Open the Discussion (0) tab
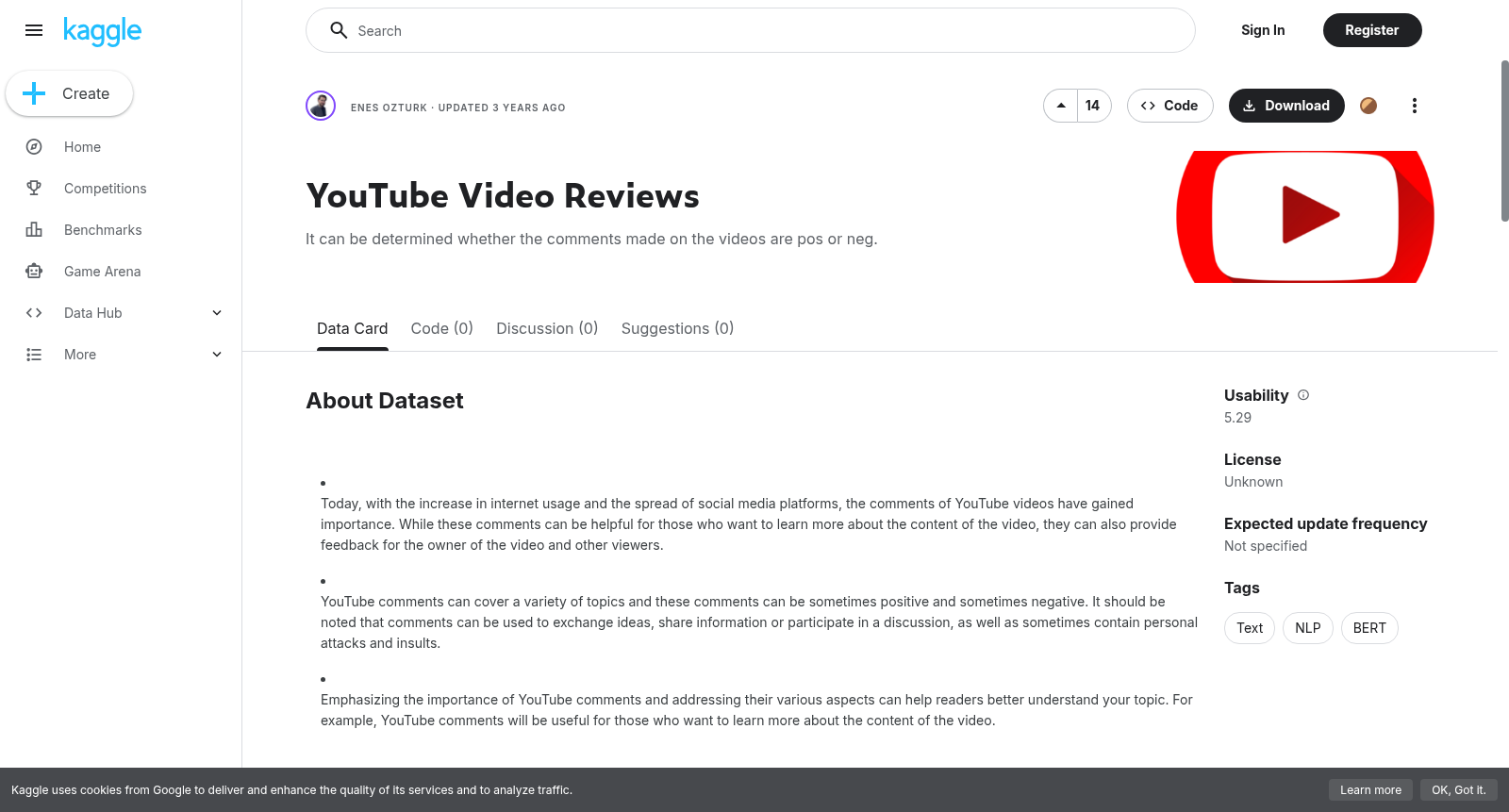 pos(547,328)
